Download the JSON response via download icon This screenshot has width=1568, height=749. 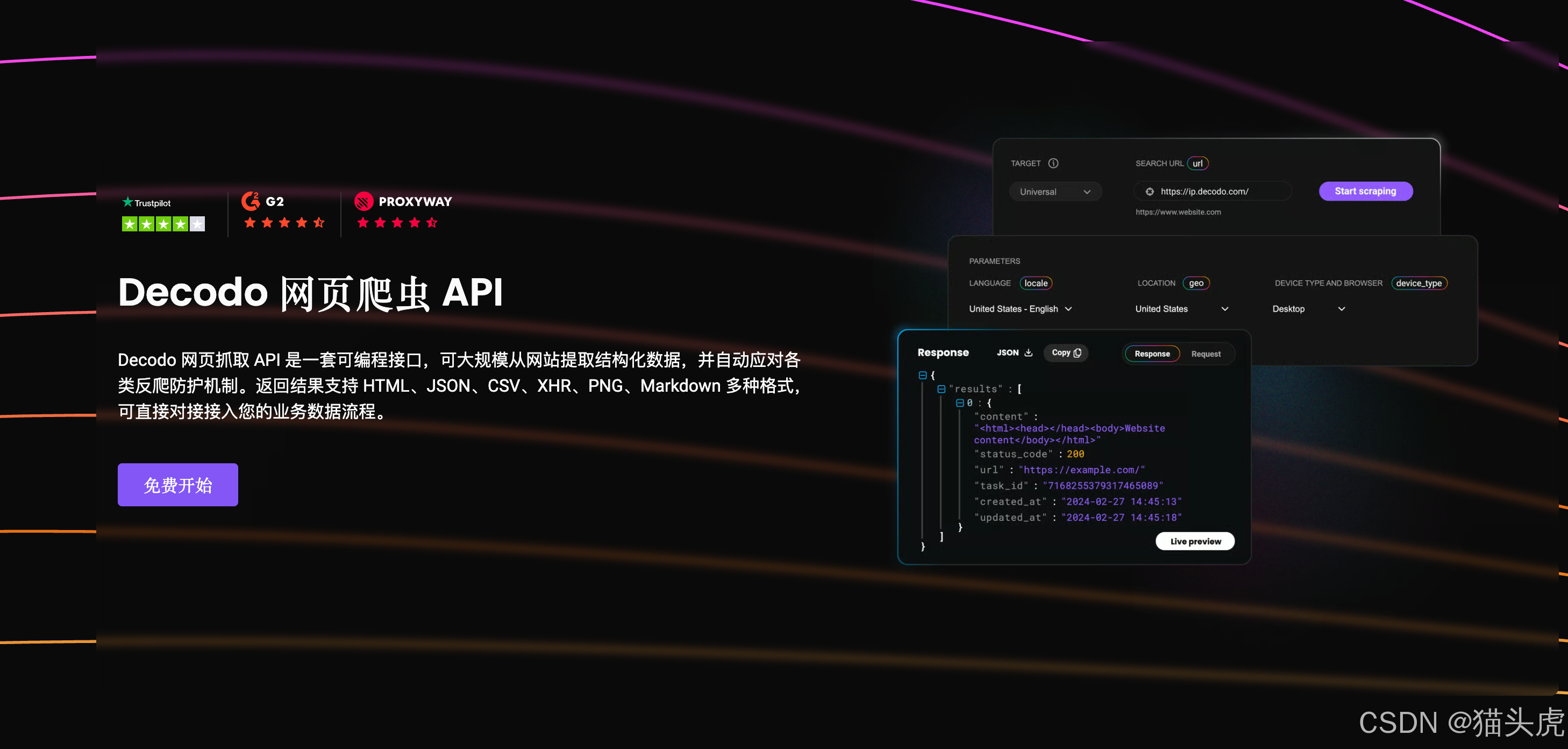[x=1029, y=352]
